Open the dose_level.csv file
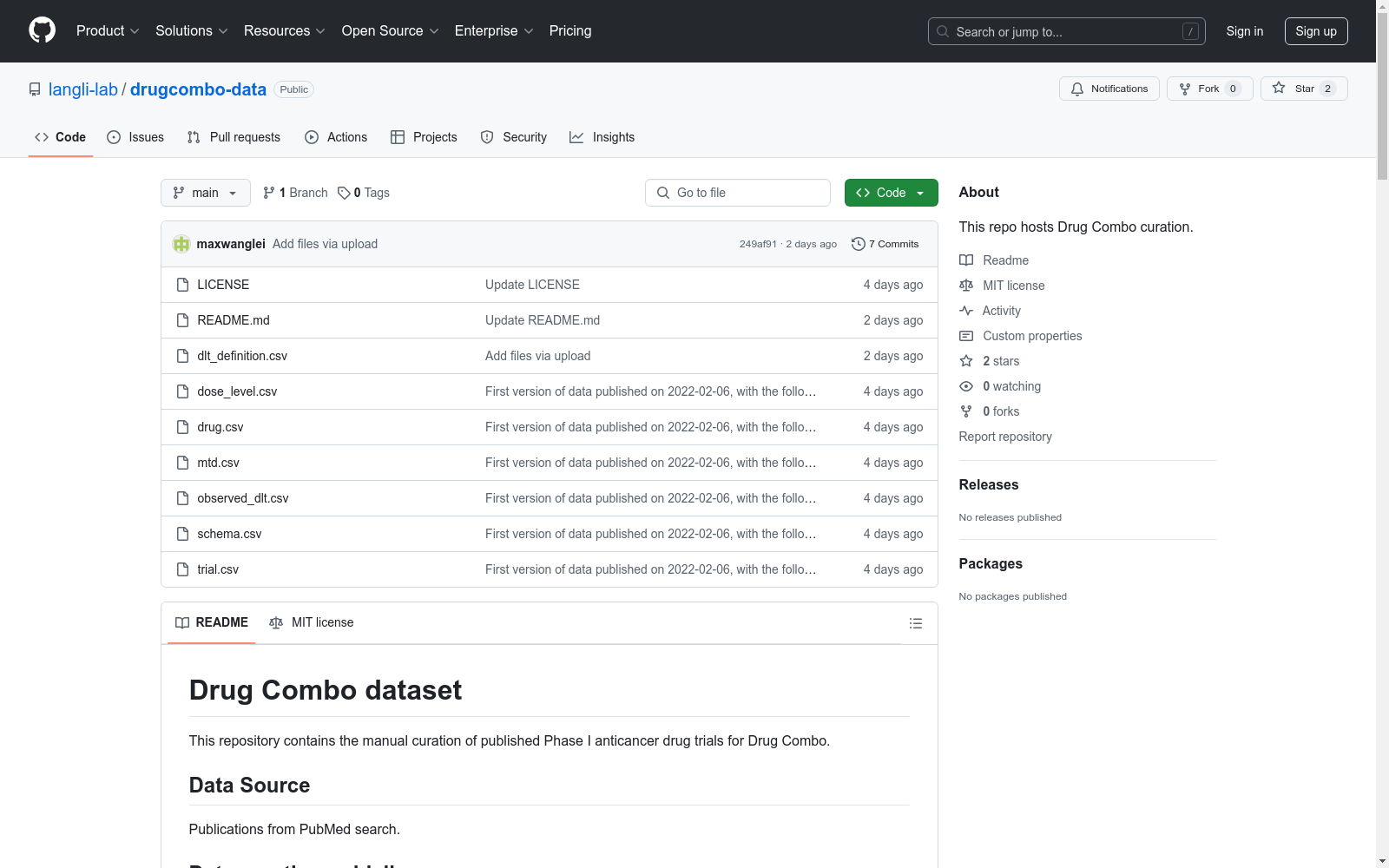The width and height of the screenshot is (1389, 868). pyautogui.click(x=237, y=391)
